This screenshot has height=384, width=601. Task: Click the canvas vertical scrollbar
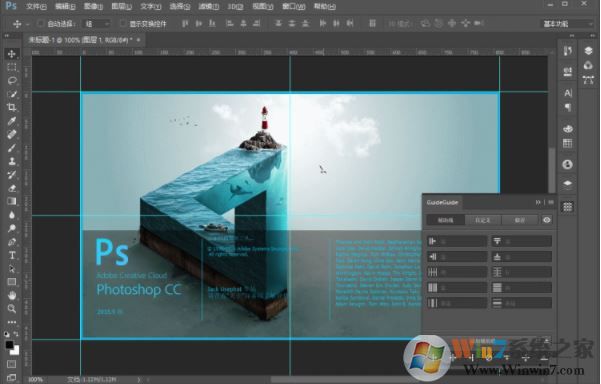pyautogui.click(x=552, y=169)
